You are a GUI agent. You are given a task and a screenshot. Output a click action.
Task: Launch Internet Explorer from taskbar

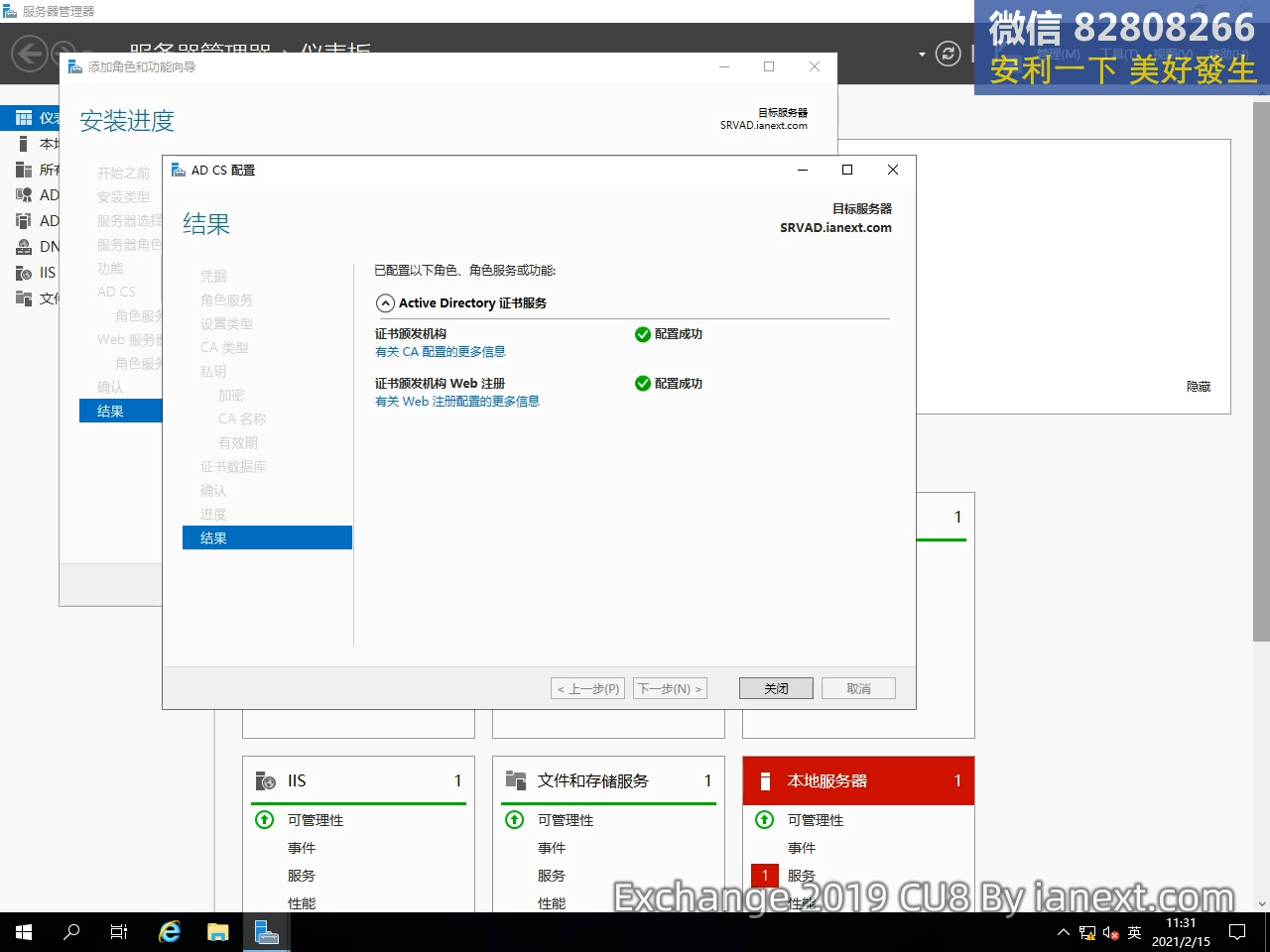tap(171, 932)
